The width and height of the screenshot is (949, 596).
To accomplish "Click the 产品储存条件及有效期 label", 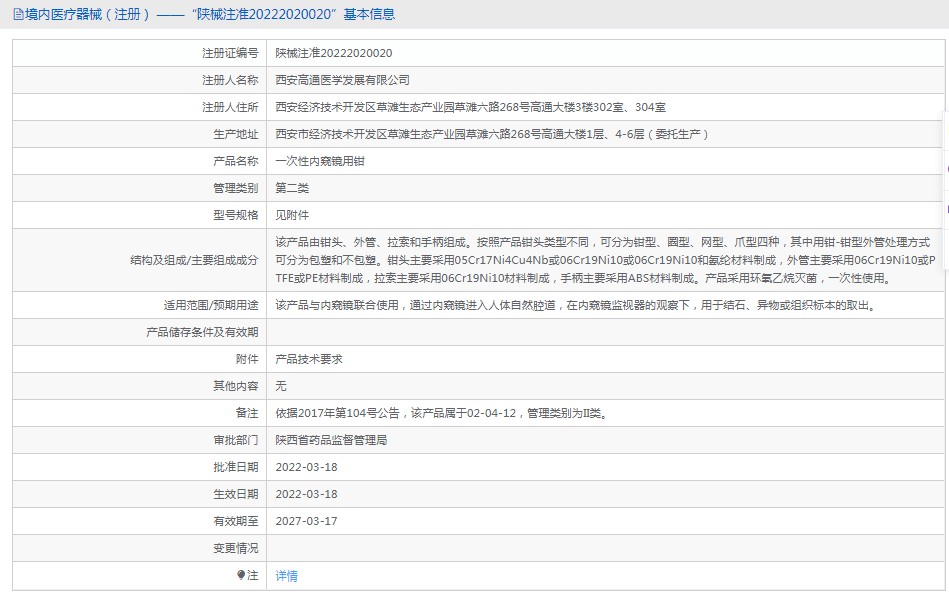I will 202,332.
